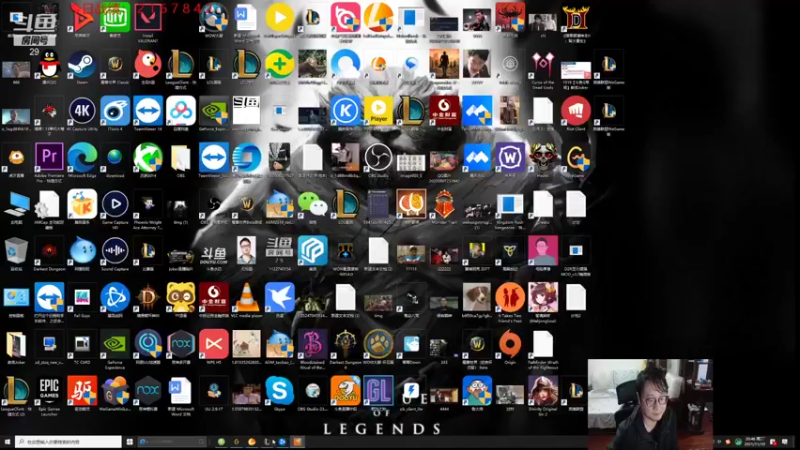Open the purple W icon beside Hades
This screenshot has width=800, height=450.
[x=510, y=157]
